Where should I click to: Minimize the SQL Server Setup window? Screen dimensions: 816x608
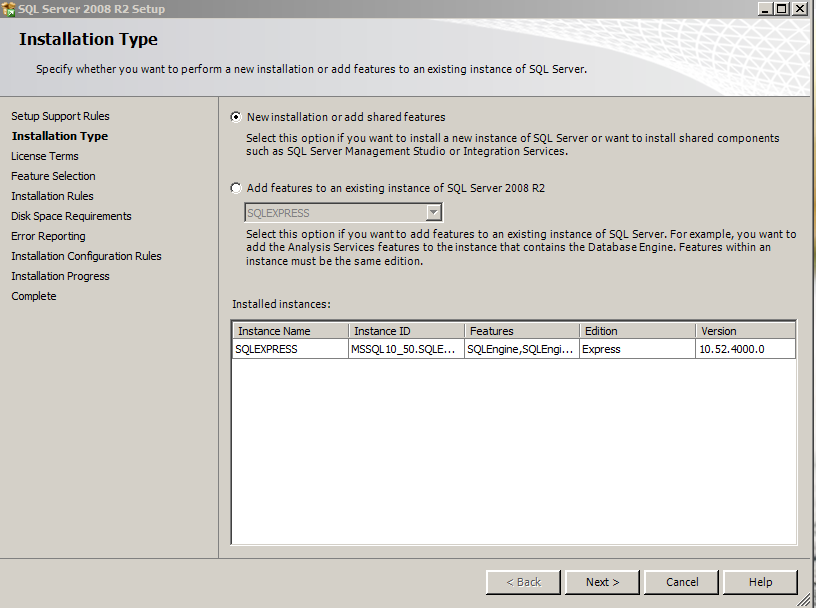[x=765, y=9]
